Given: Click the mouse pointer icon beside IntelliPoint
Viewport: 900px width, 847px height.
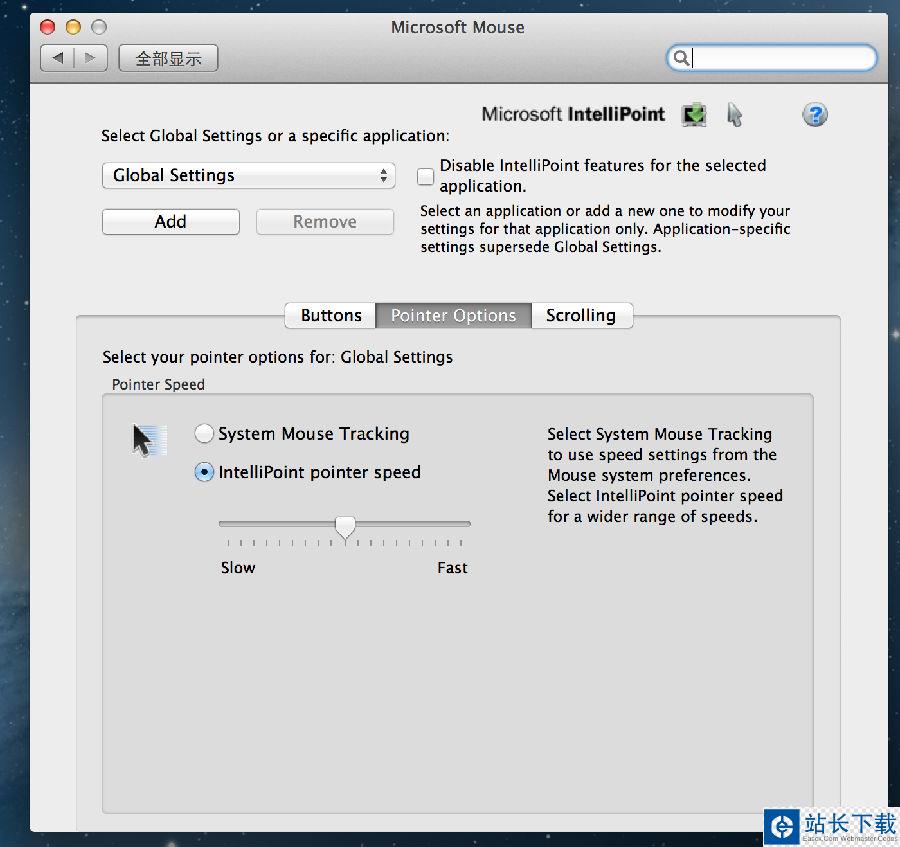Looking at the screenshot, I should coord(735,115).
